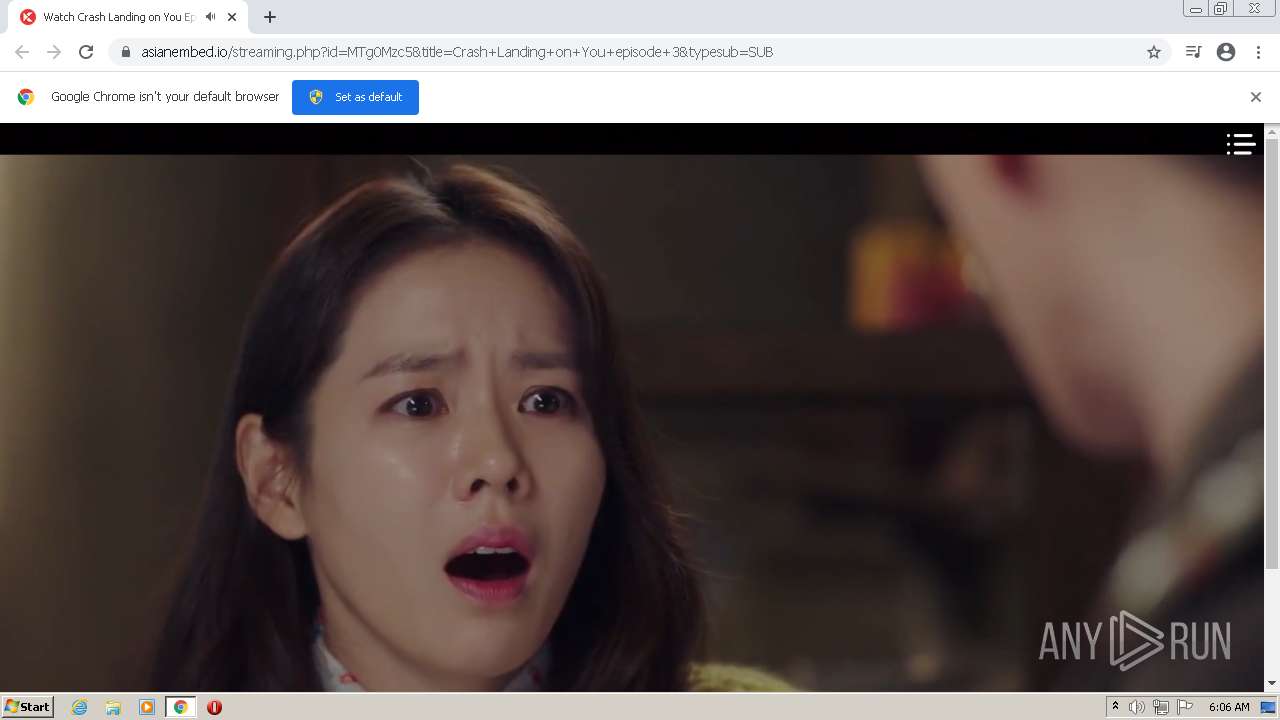This screenshot has width=1280, height=720.
Task: Show hidden system tray icons
Action: [1115, 707]
